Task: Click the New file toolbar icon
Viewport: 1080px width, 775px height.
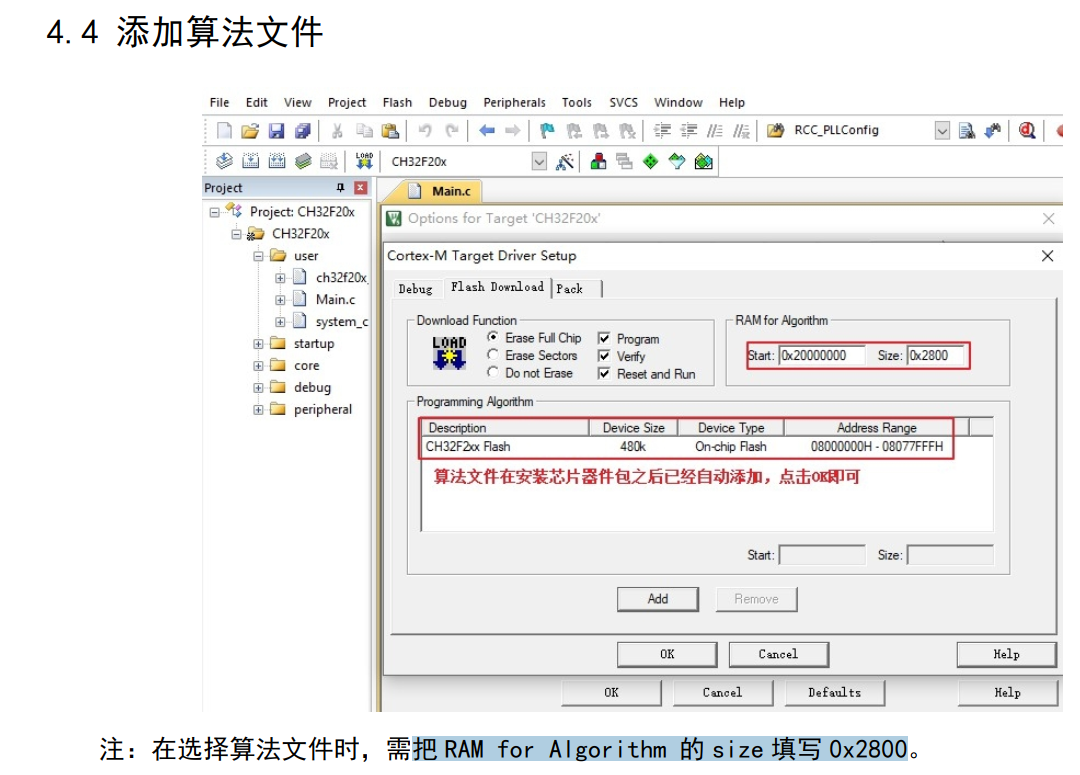Action: click(225, 131)
